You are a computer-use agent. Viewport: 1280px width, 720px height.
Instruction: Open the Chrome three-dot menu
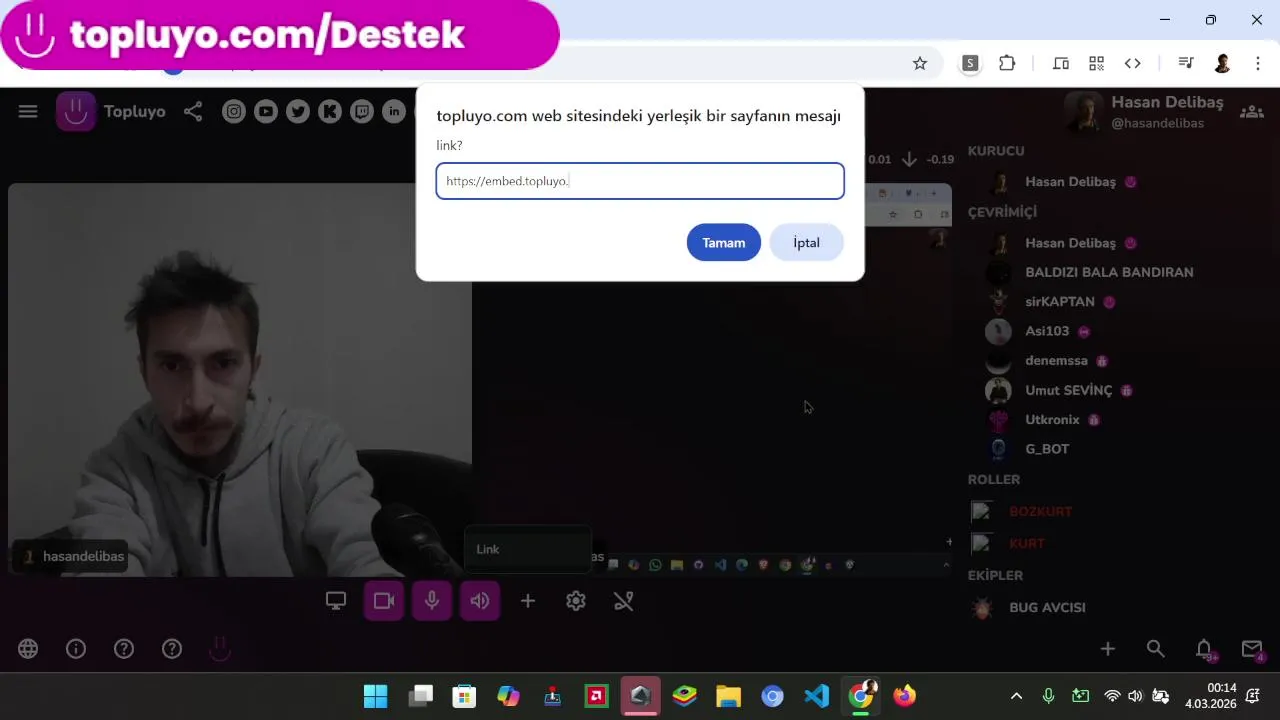[x=1258, y=63]
